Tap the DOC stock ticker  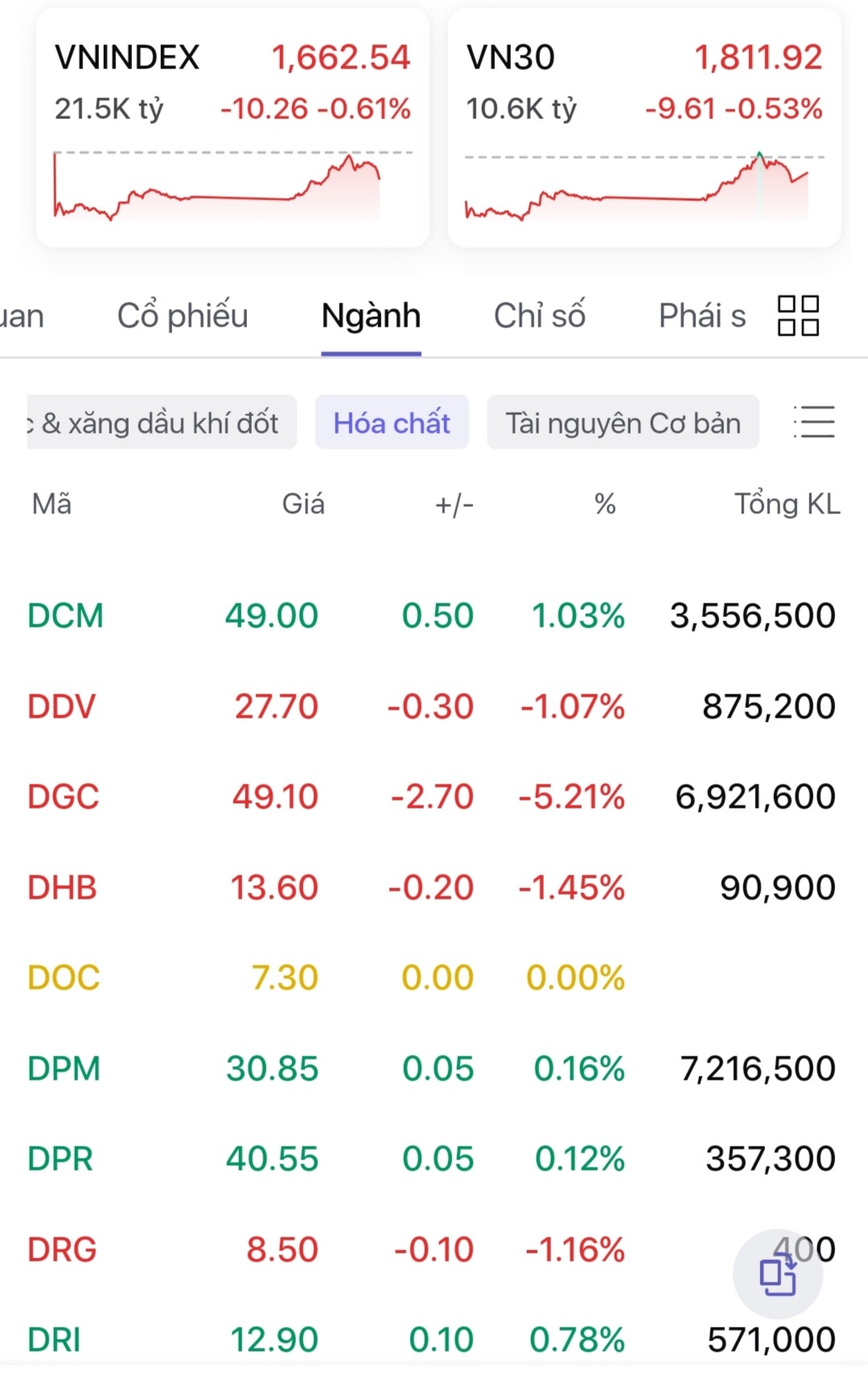point(64,978)
